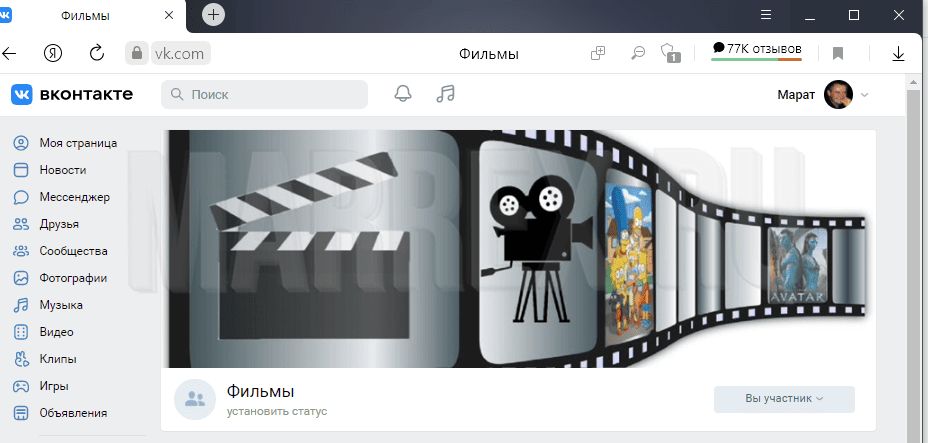Click the Моя страница profile icon
The height and width of the screenshot is (443, 928).
point(21,143)
